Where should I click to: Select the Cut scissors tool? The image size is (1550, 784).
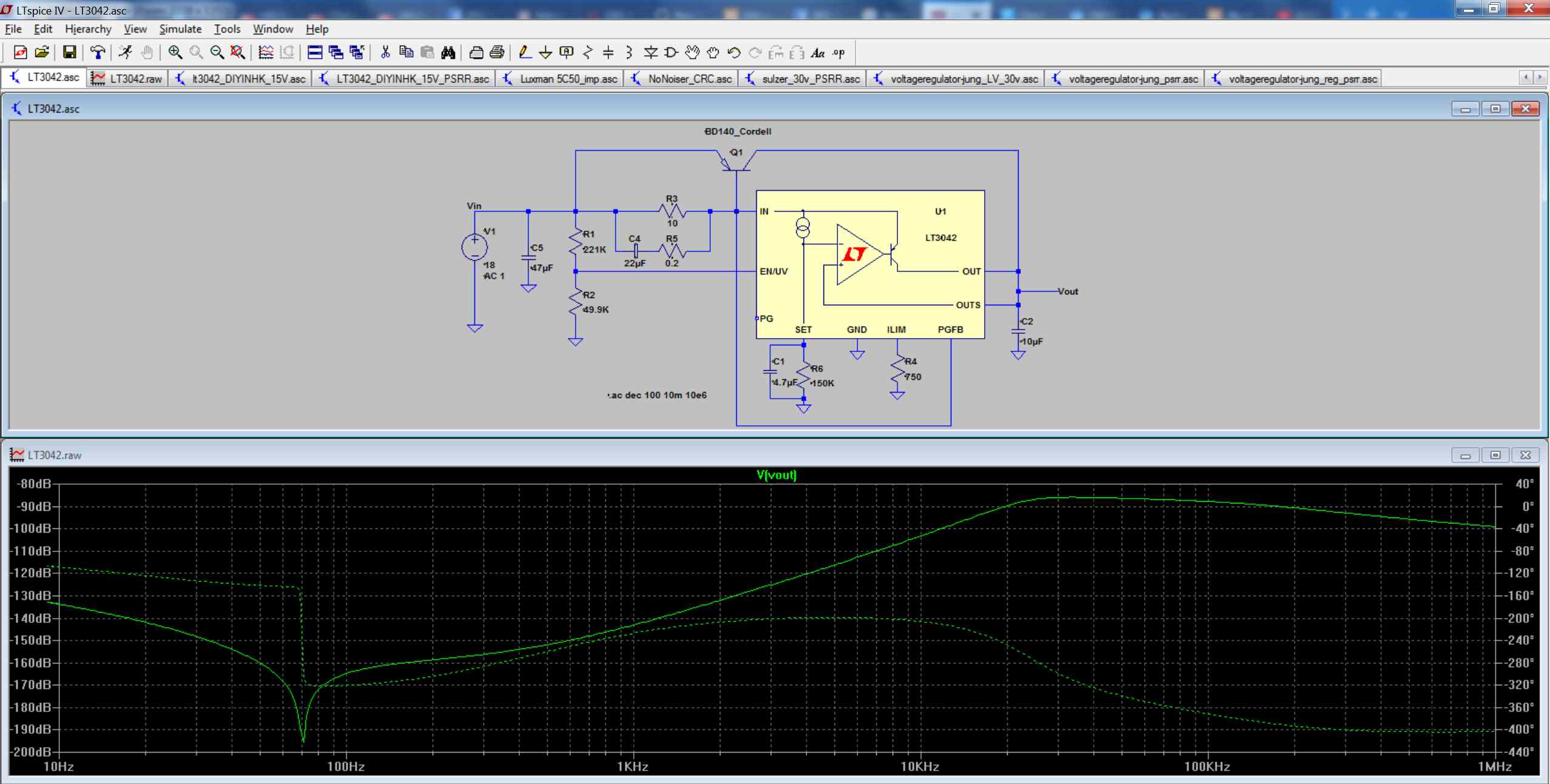click(385, 53)
